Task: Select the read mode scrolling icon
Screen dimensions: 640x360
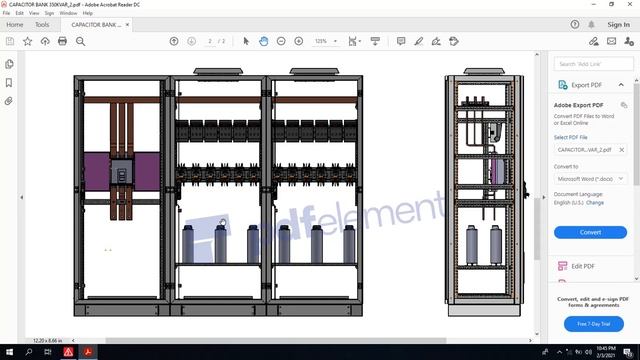Action: (x=375, y=41)
